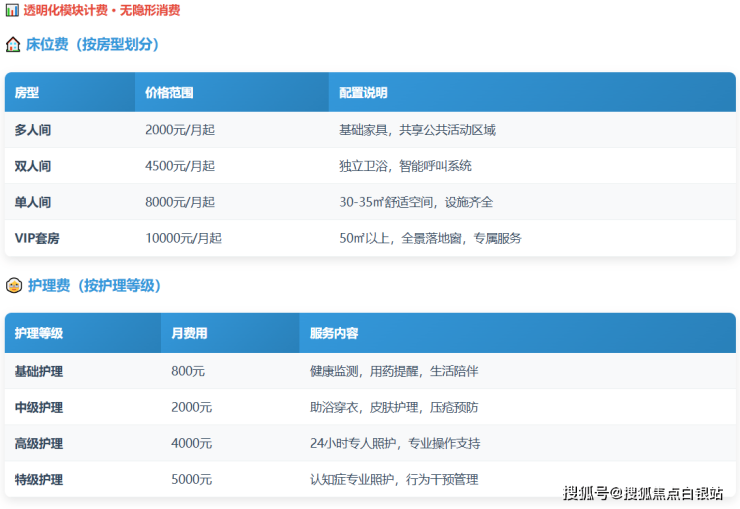This screenshot has width=740, height=509.
Task: Click the bar chart icon beside 透明化模块计费
Action: pos(12,11)
